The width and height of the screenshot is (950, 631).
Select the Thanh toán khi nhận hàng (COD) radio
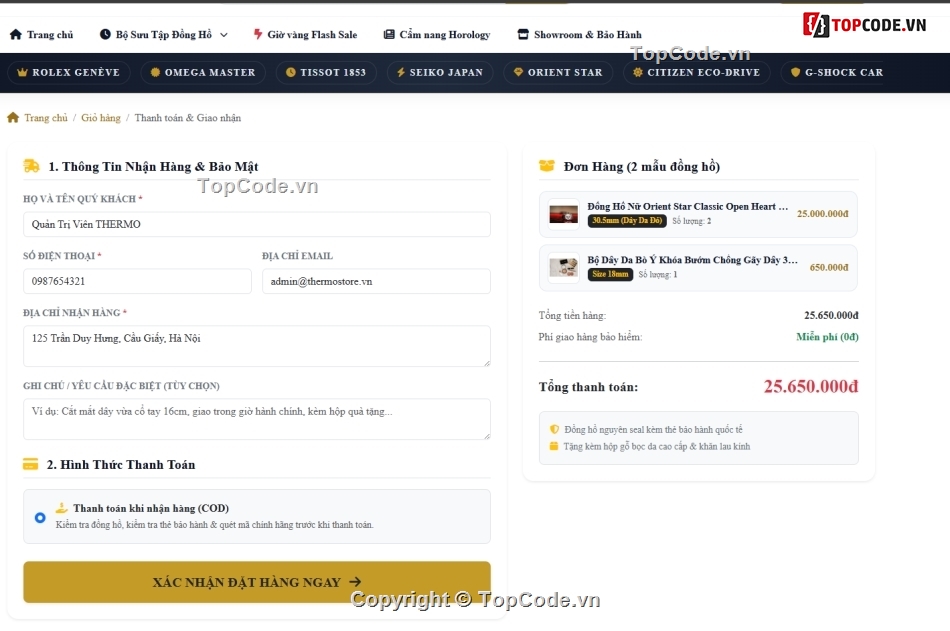click(40, 518)
